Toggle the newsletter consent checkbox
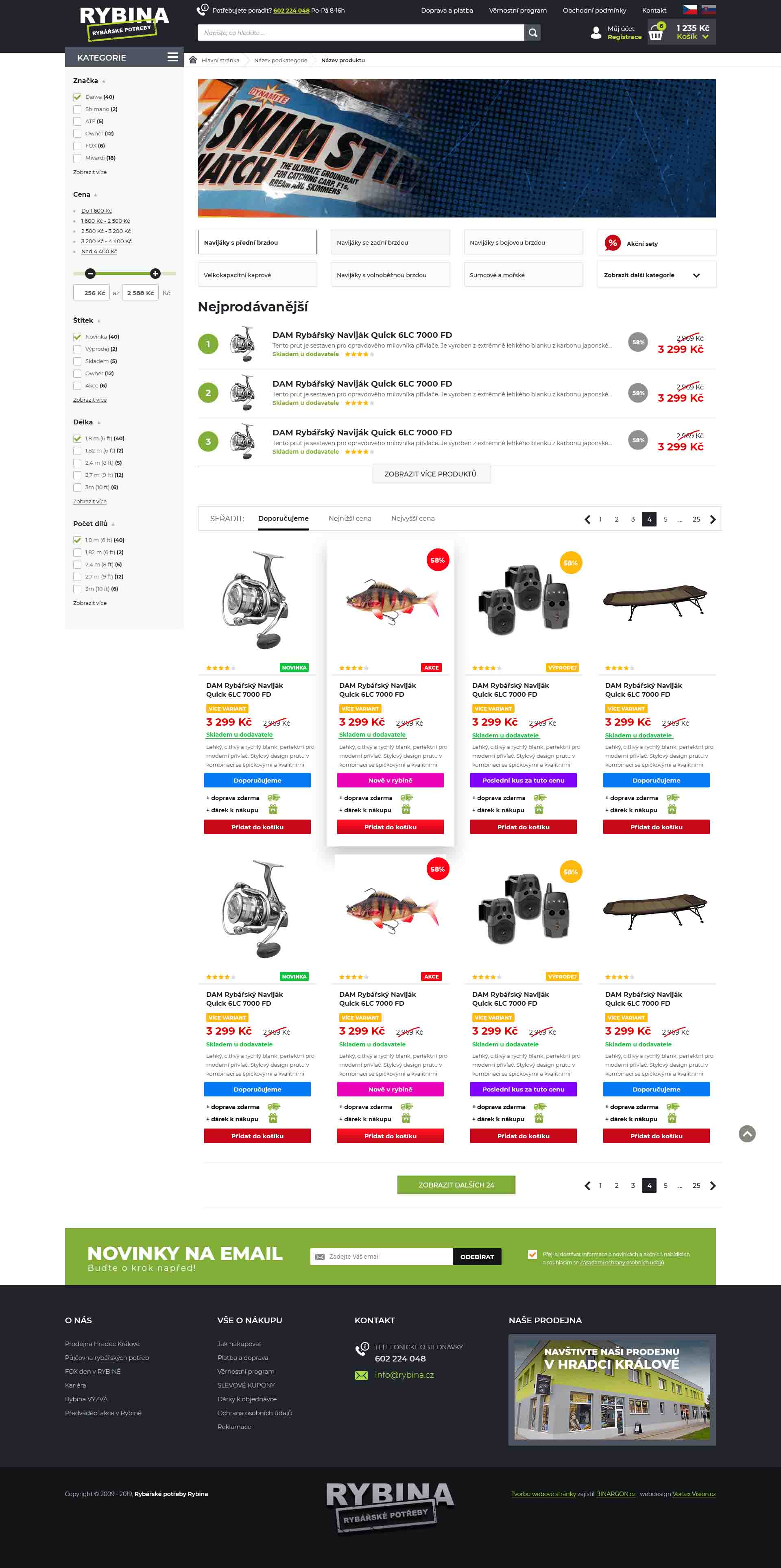The height and width of the screenshot is (1568, 781). (532, 1254)
